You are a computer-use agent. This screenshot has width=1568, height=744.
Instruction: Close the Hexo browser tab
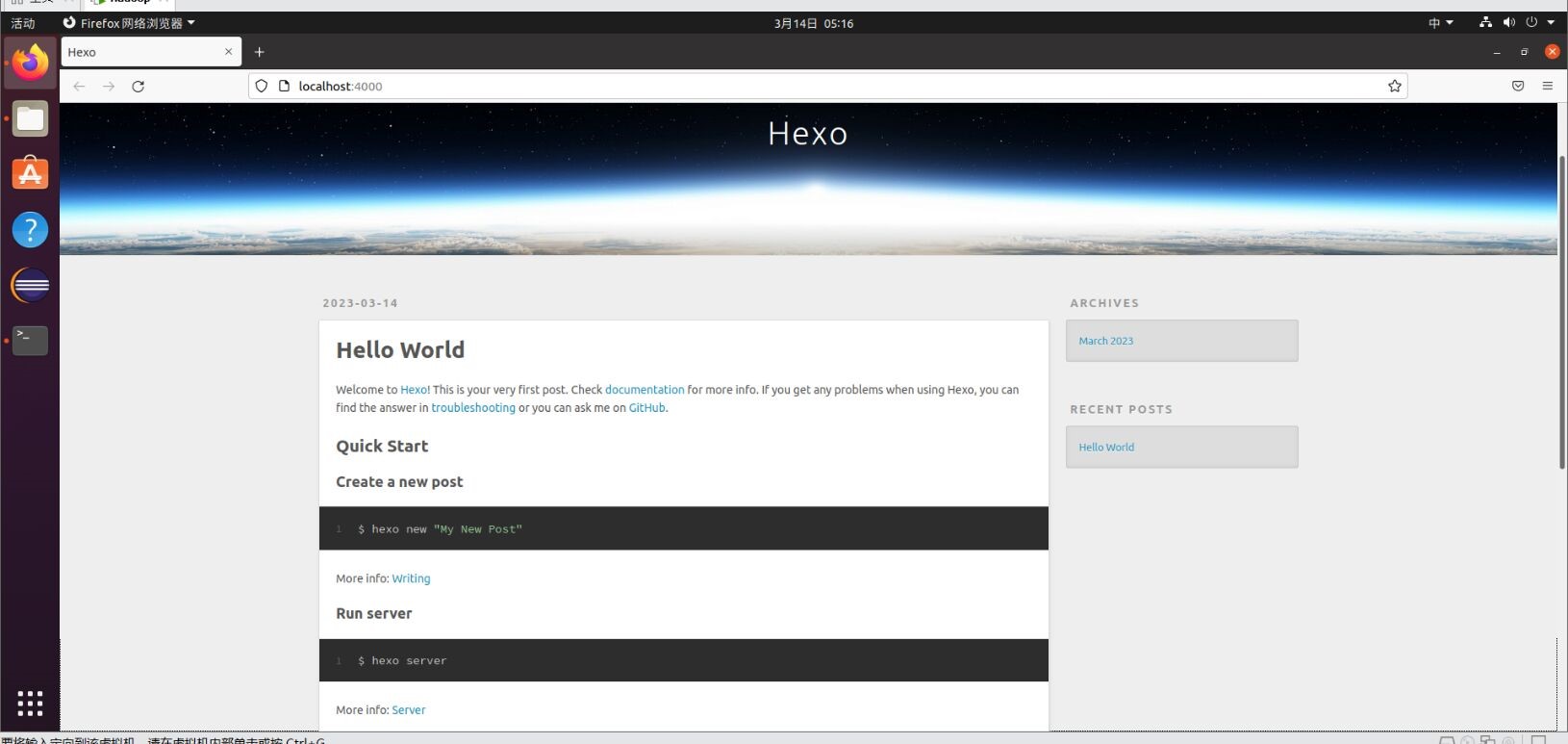tap(228, 52)
